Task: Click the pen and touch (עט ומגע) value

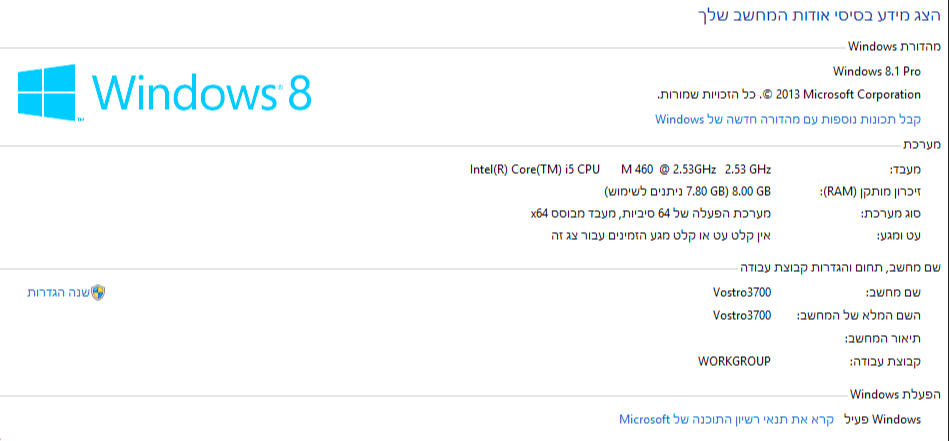Action: [661, 235]
